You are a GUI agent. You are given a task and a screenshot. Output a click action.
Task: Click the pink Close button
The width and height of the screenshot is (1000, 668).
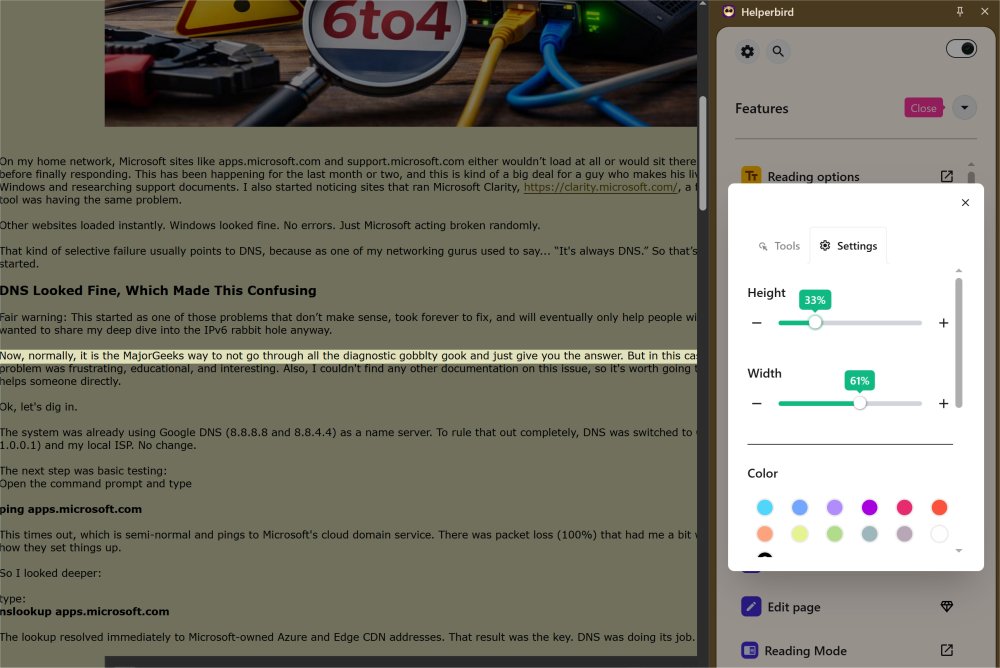click(x=923, y=108)
